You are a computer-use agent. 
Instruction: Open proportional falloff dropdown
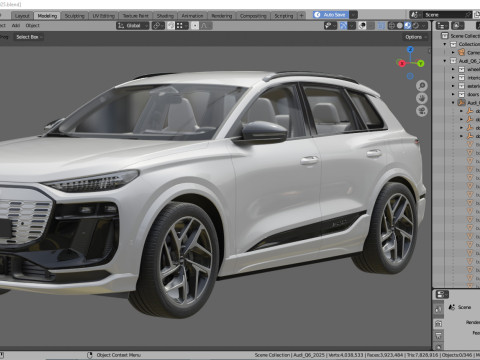pyautogui.click(x=206, y=26)
